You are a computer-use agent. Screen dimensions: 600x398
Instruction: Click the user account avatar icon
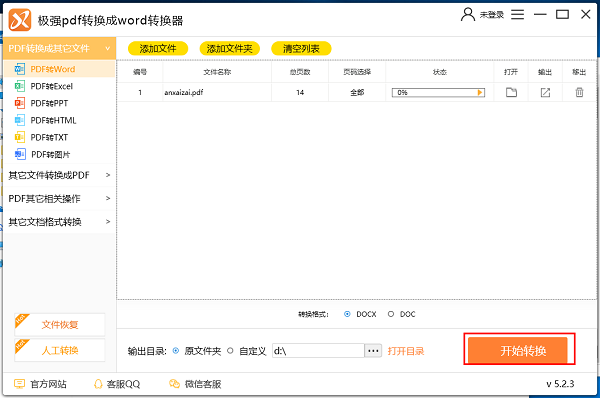[x=468, y=14]
